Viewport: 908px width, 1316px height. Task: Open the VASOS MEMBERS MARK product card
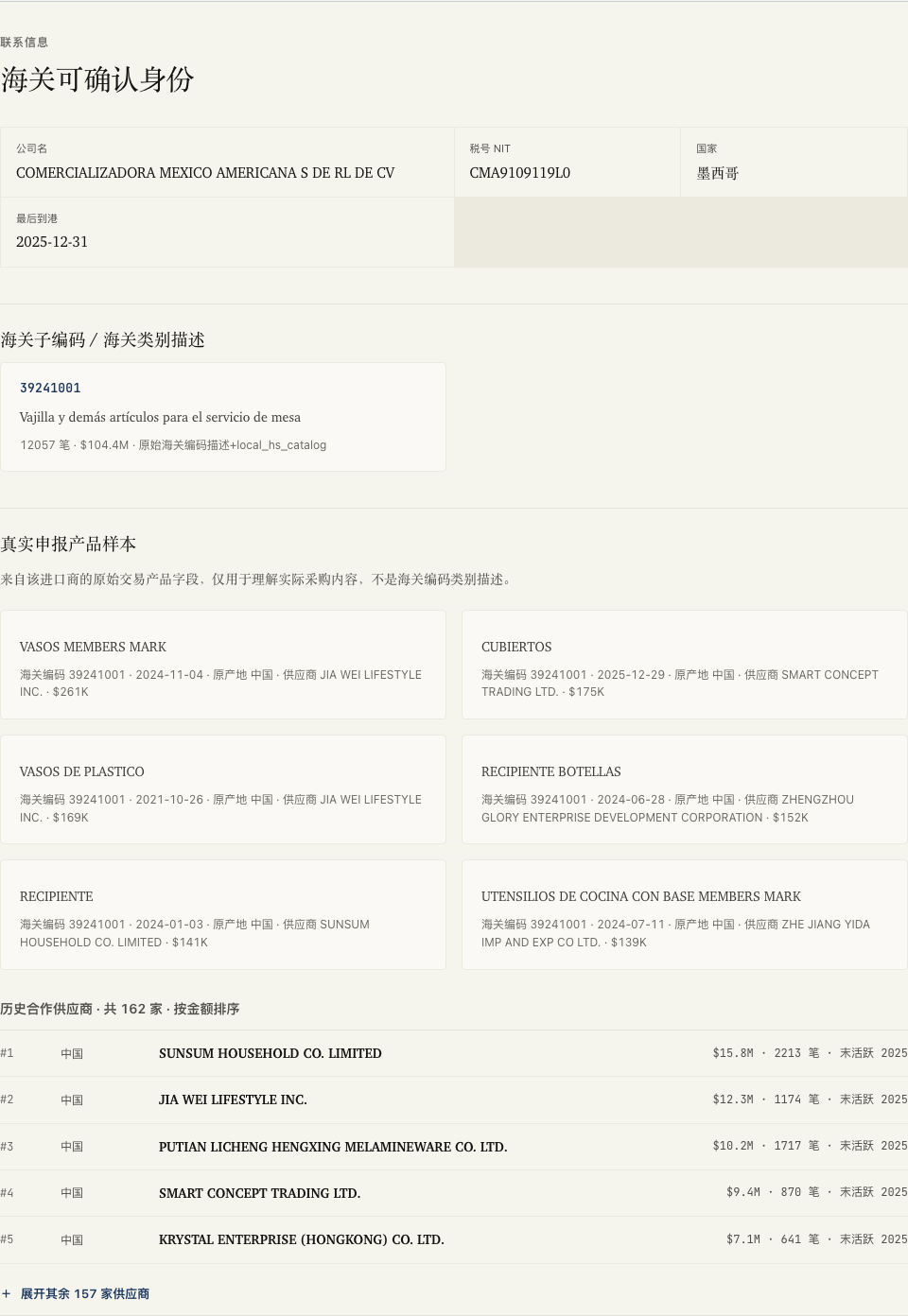coord(223,665)
